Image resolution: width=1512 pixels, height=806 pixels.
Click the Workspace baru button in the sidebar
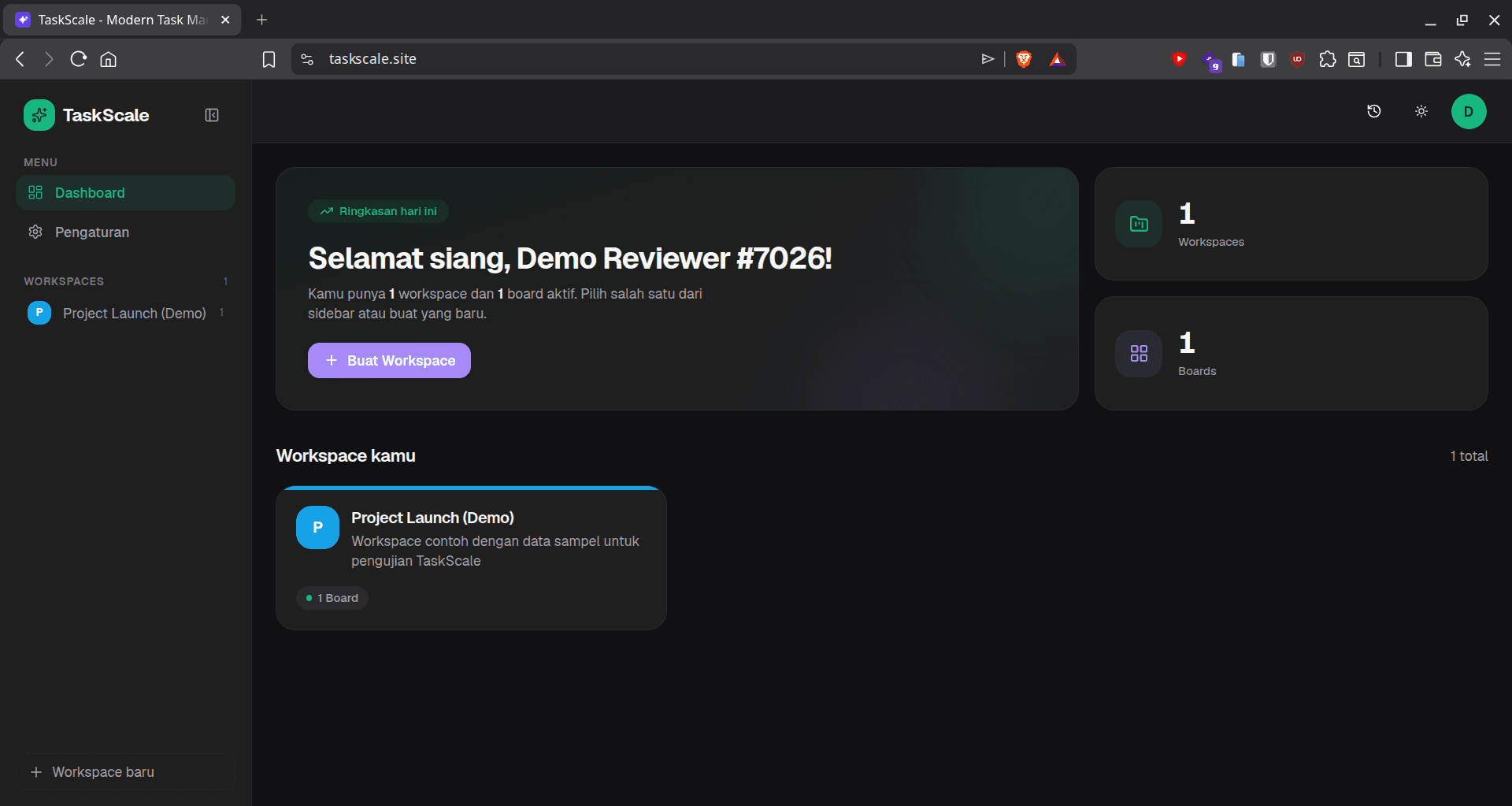(125, 772)
